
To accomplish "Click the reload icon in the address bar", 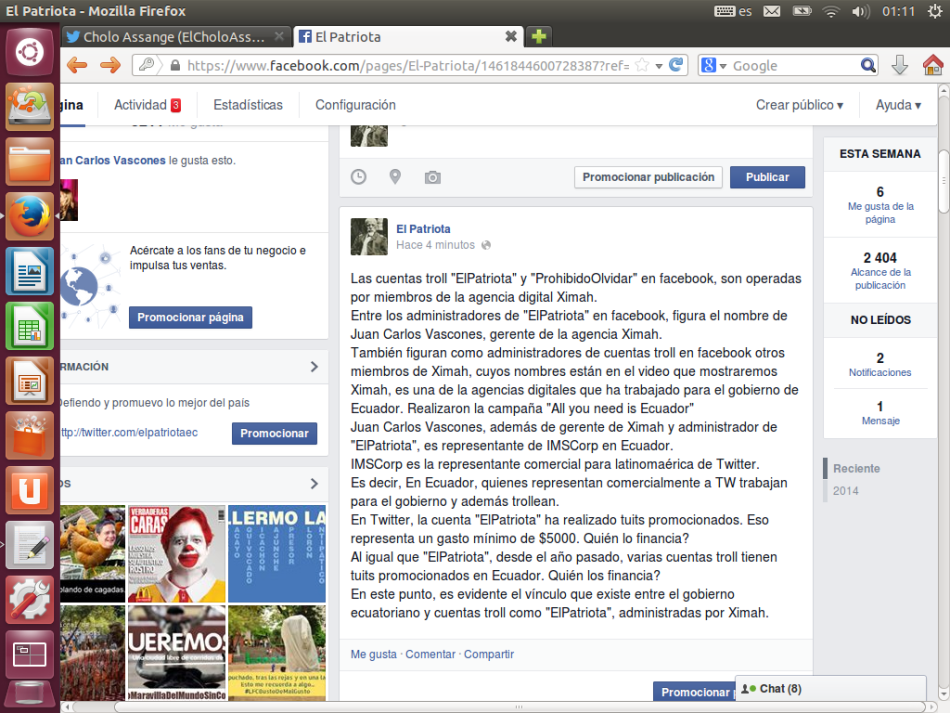I will coord(676,65).
